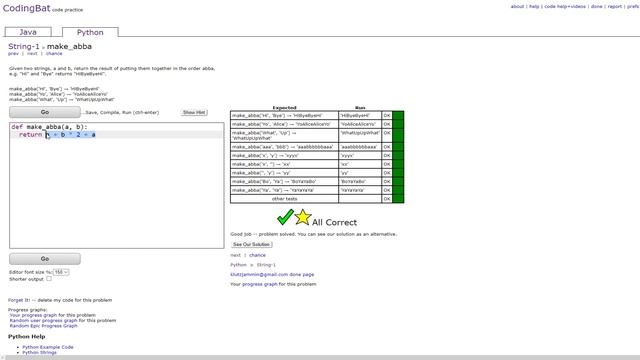Screen dimensions: 640x360
Task: Open the String-1 section link
Action: click(24, 47)
